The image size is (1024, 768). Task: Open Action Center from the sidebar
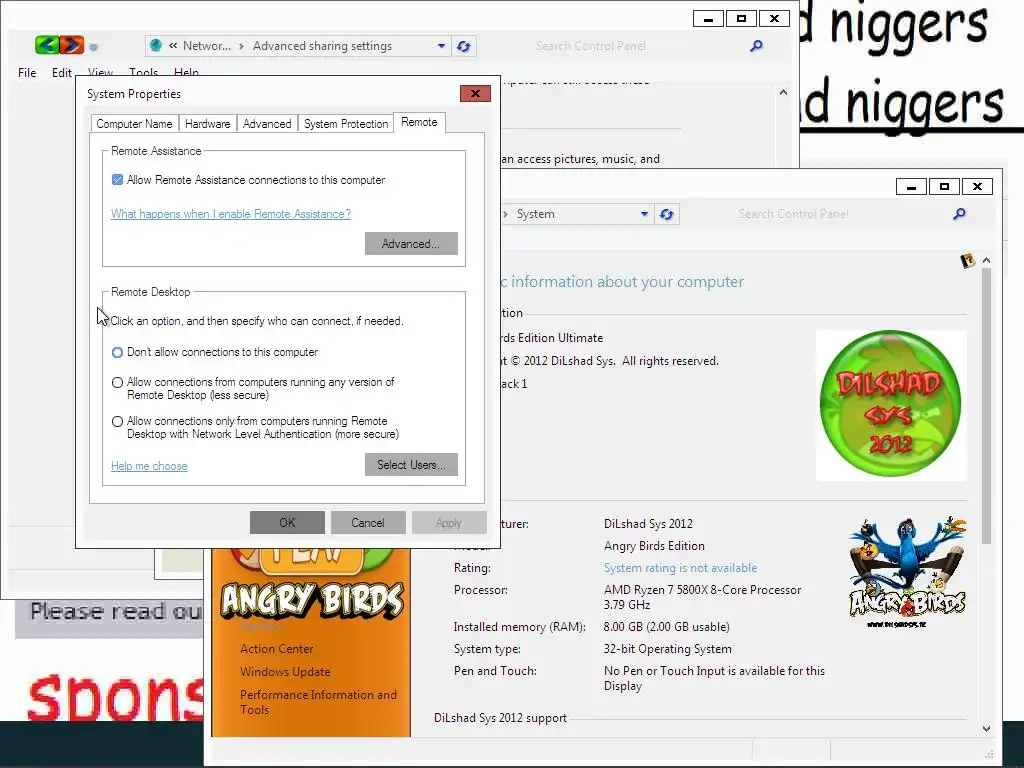coord(277,648)
